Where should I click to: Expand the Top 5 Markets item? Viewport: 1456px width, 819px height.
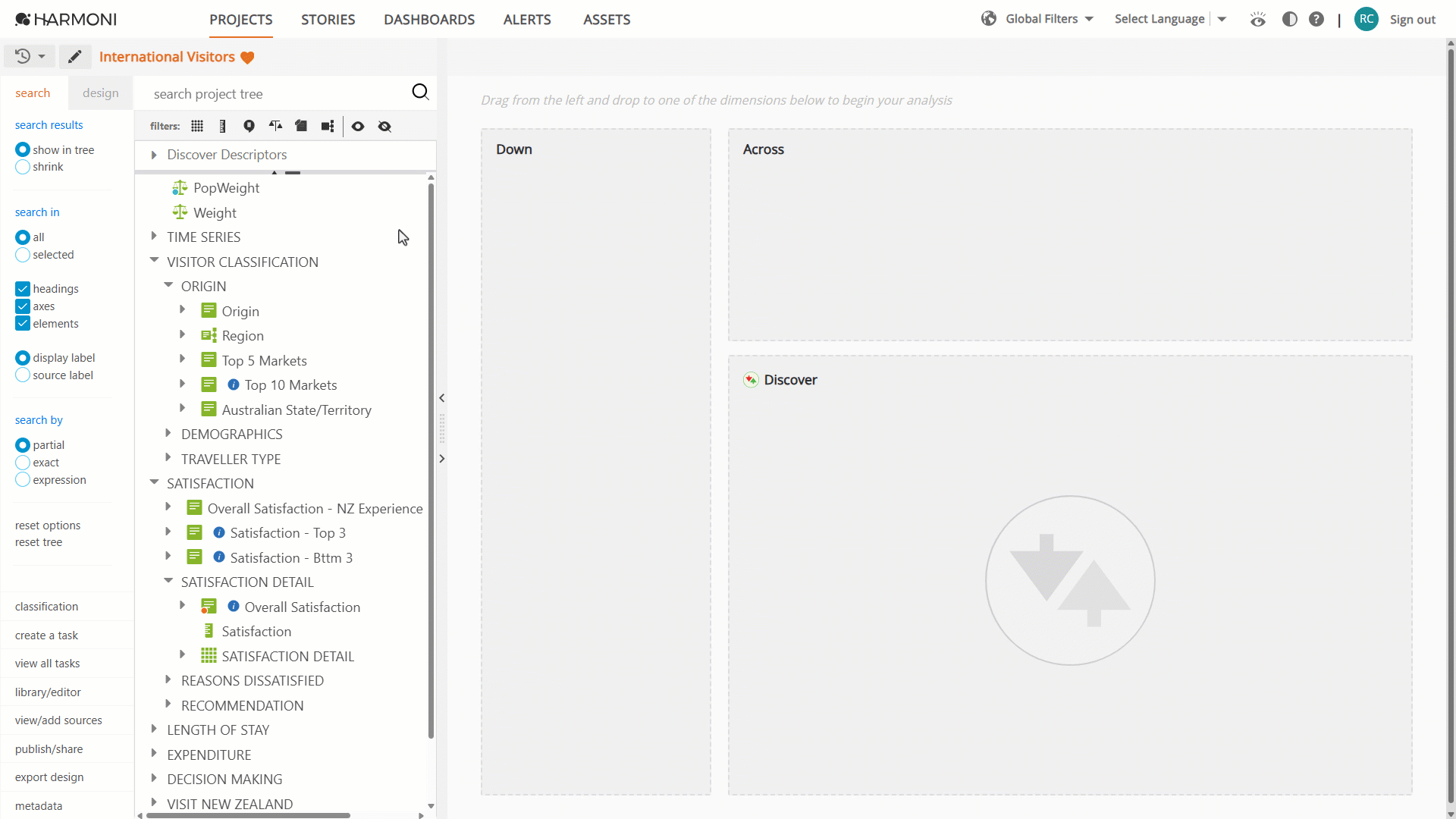pyautogui.click(x=182, y=359)
